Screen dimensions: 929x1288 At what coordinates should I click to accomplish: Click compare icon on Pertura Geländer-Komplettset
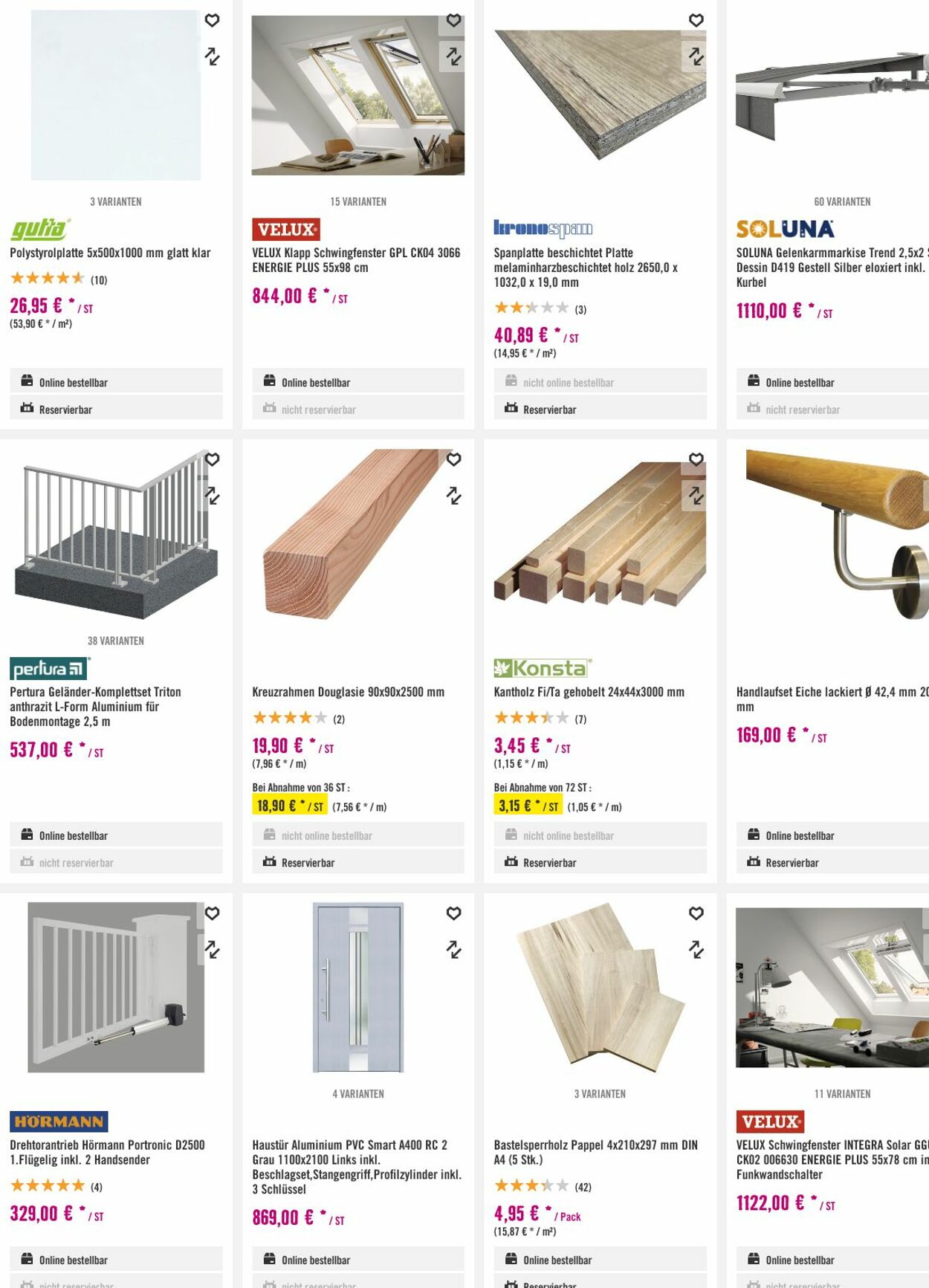tap(212, 495)
